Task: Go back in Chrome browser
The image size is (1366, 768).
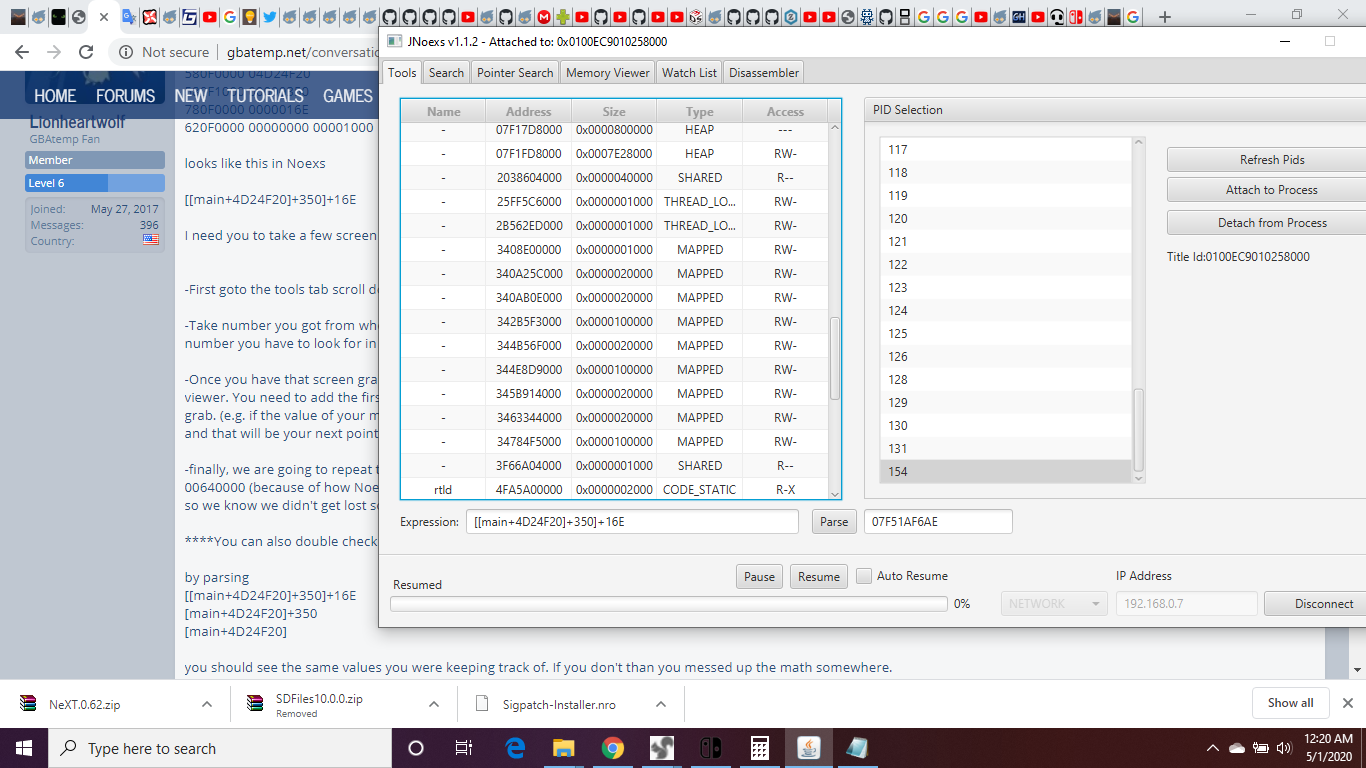Action: click(22, 52)
